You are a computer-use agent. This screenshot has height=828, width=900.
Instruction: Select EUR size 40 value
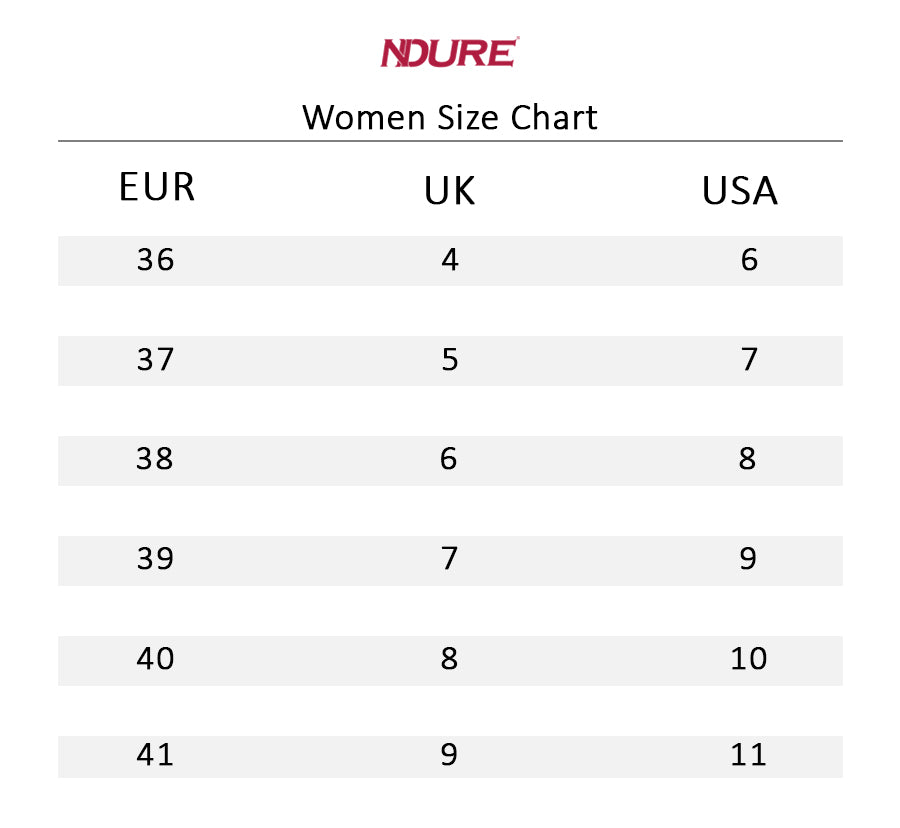pyautogui.click(x=155, y=659)
